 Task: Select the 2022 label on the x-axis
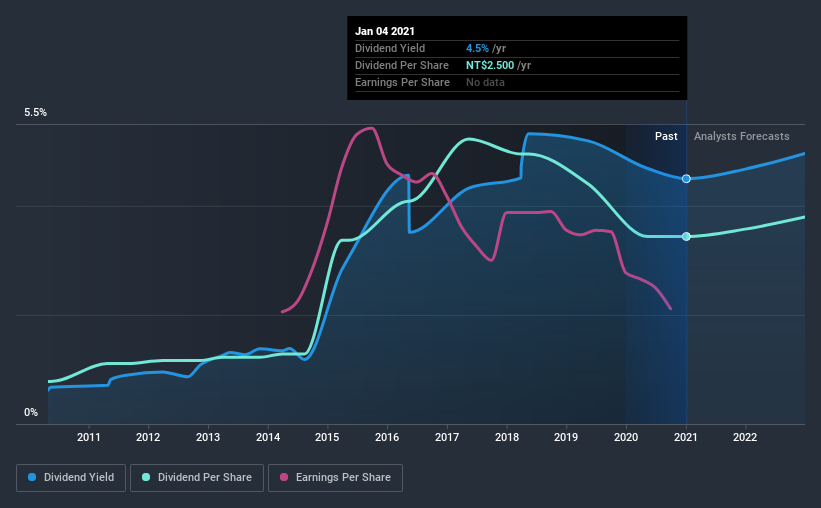(745, 437)
